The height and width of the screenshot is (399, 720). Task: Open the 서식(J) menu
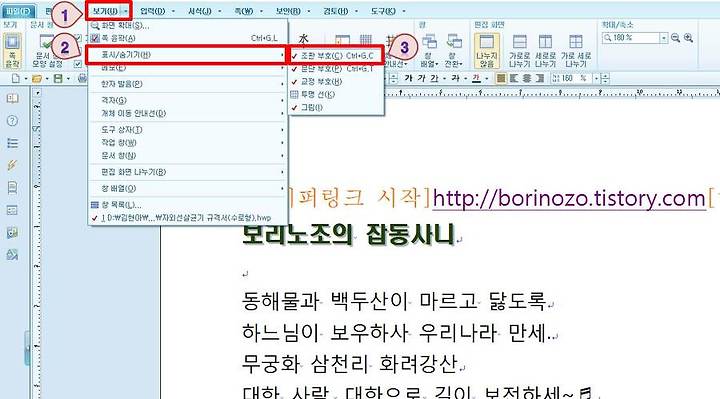200,11
